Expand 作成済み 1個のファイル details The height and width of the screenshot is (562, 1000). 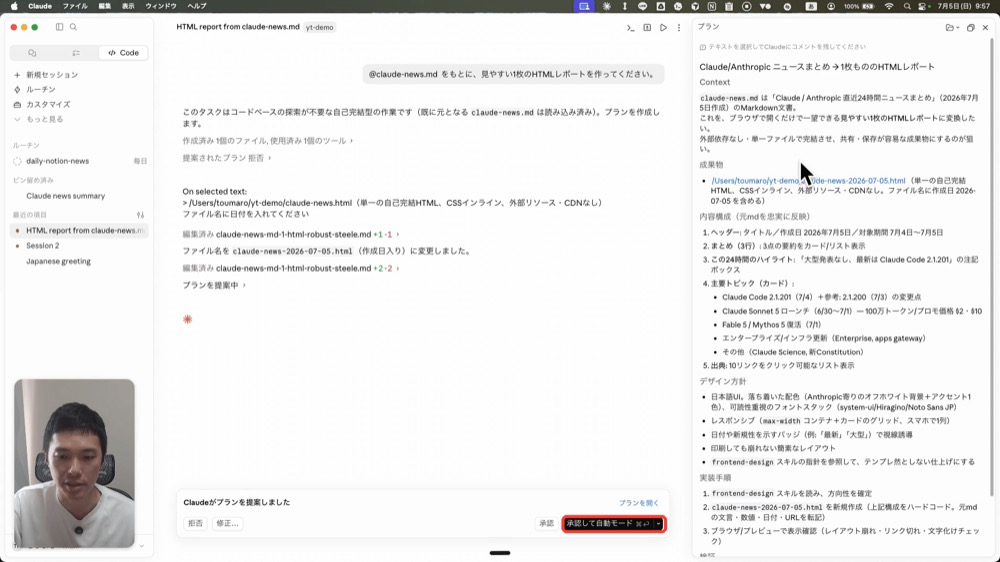[267, 140]
